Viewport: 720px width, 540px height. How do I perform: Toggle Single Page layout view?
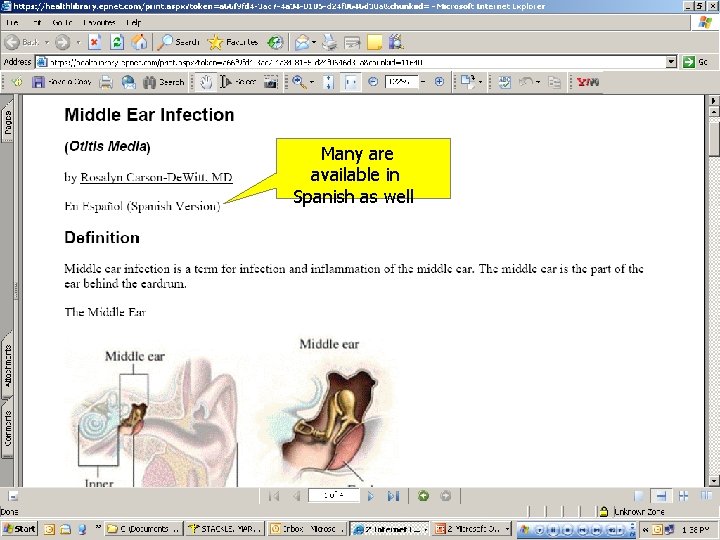(x=639, y=496)
